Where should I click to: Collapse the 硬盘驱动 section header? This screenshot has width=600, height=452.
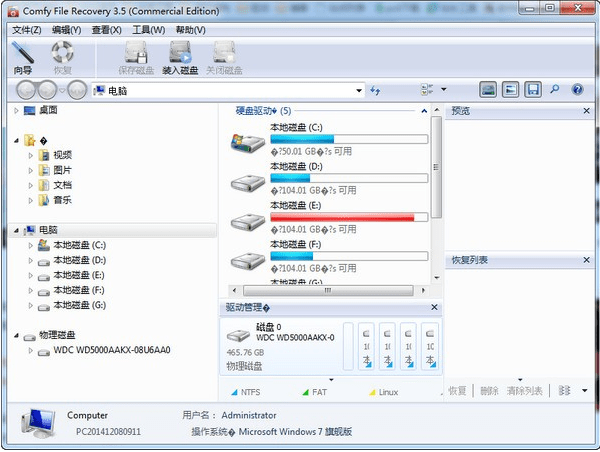227,111
